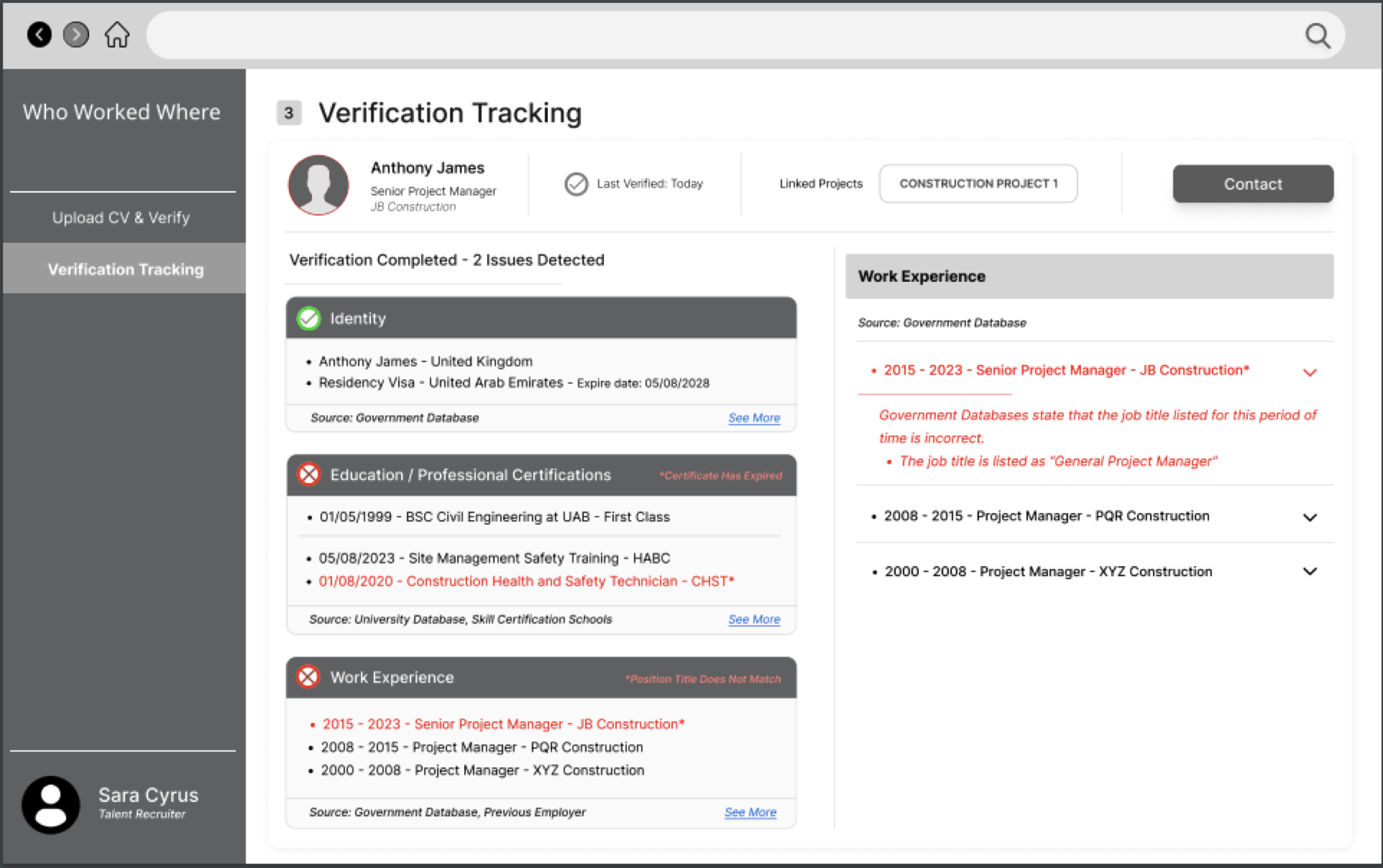Screen dimensions: 1383x868
Task: Click BSC Civil Engineering at UAB entry
Action: [494, 517]
